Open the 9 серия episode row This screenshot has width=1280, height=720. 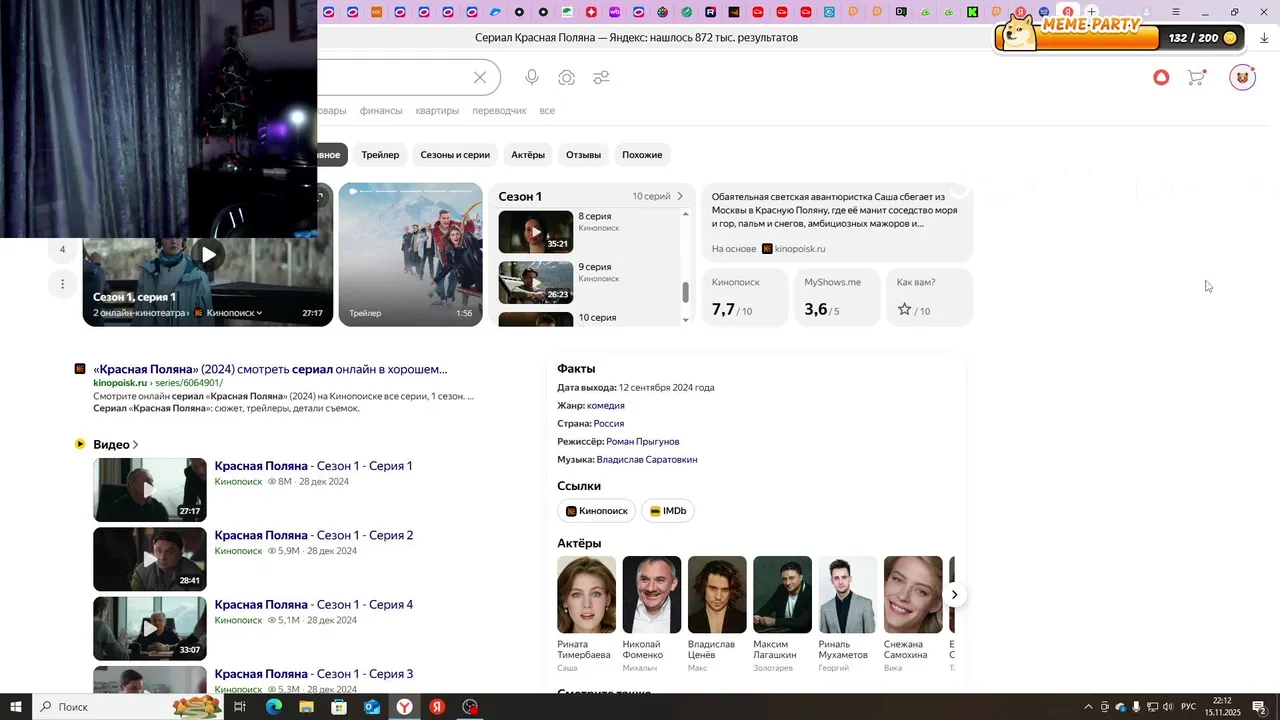(589, 282)
